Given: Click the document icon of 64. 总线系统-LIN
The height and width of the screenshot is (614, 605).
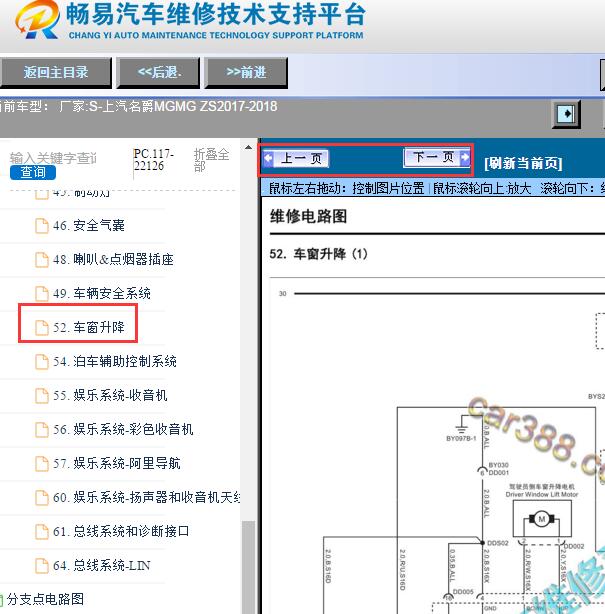Looking at the screenshot, I should click(x=42, y=566).
